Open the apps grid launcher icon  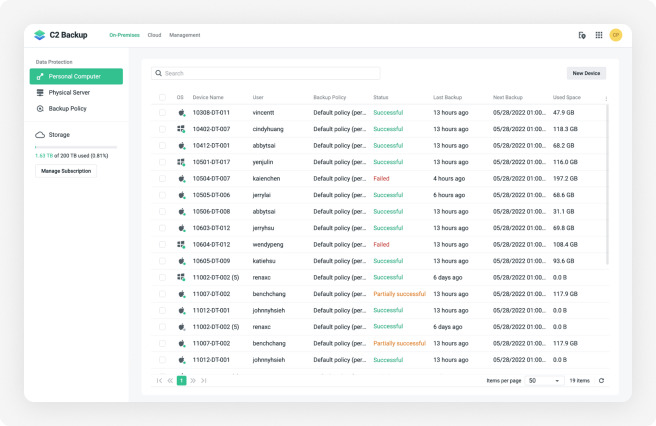[599, 35]
